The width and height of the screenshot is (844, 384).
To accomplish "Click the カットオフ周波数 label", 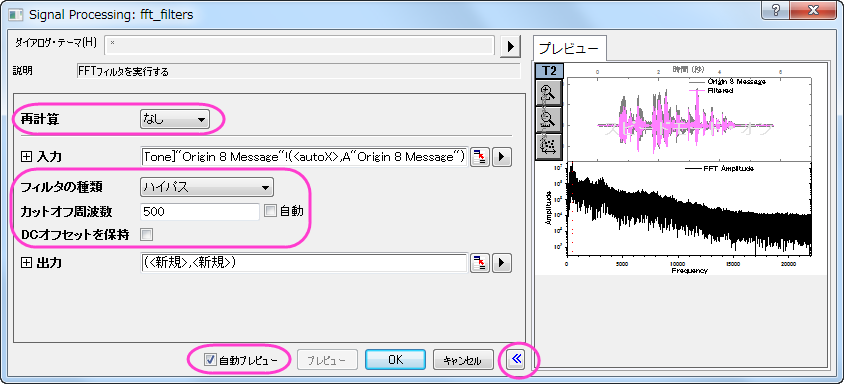I will (x=66, y=212).
